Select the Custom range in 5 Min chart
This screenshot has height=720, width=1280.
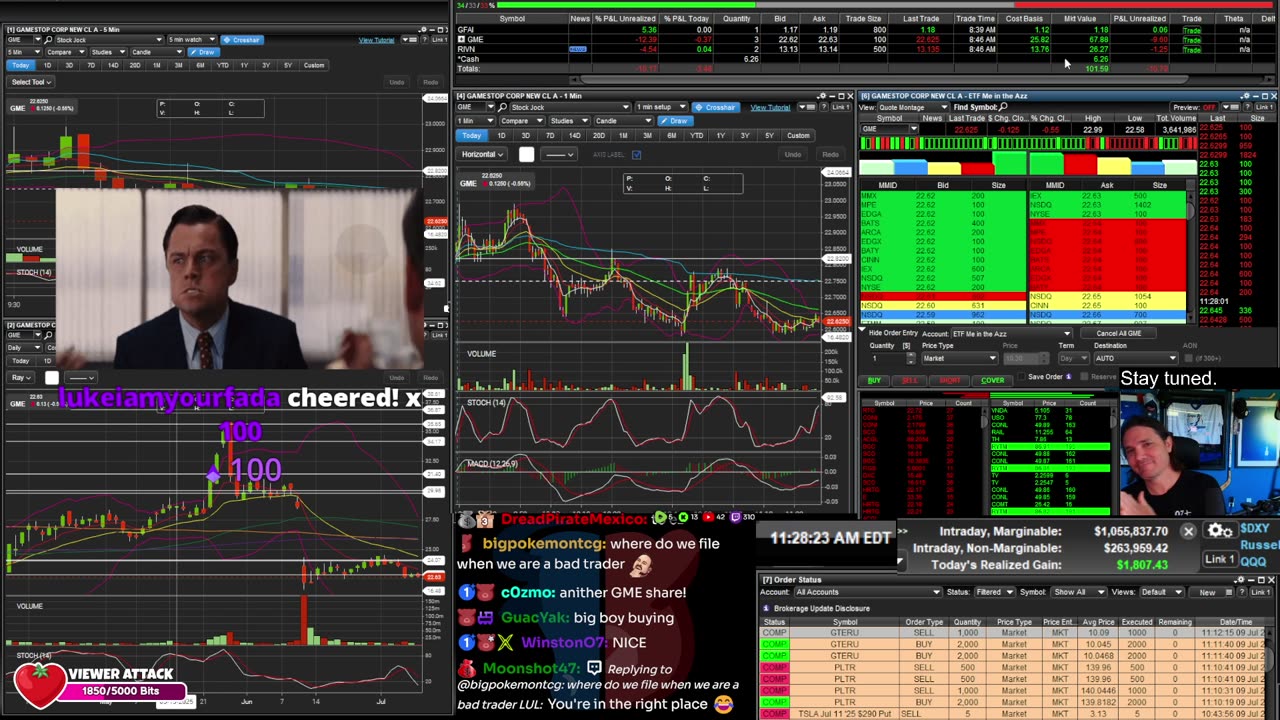(314, 65)
